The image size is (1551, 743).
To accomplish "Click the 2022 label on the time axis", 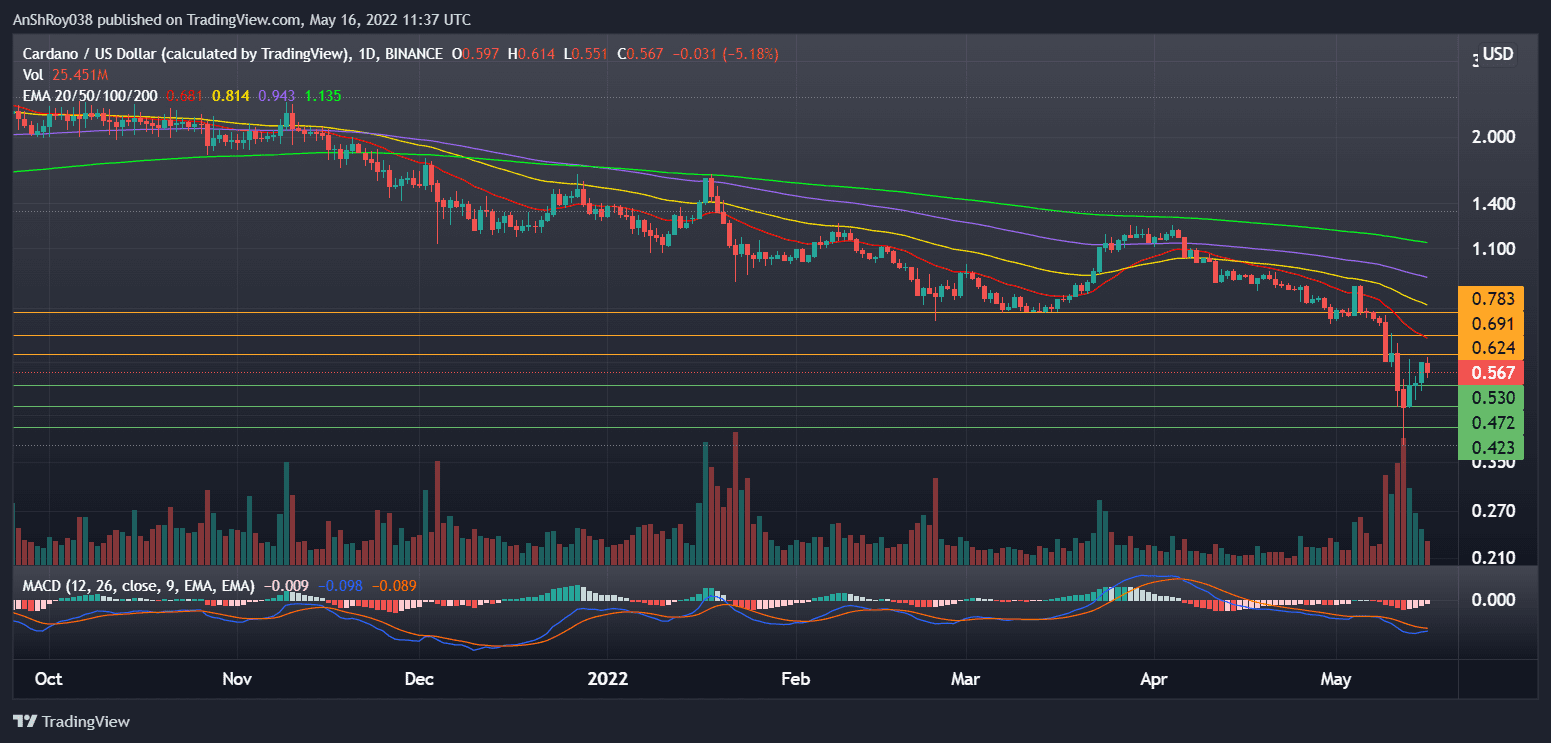I will coord(607,679).
